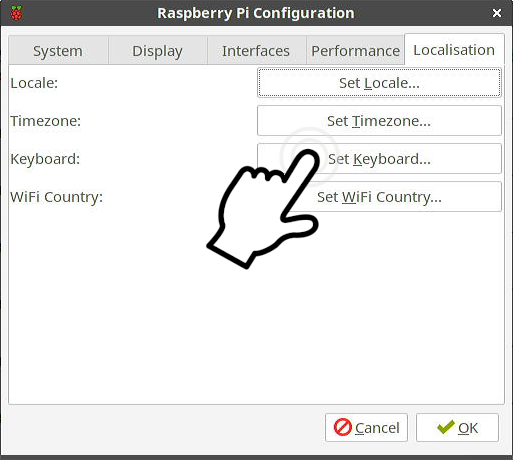The image size is (513, 460).
Task: Open Set WiFi Country dialog
Action: click(x=379, y=197)
